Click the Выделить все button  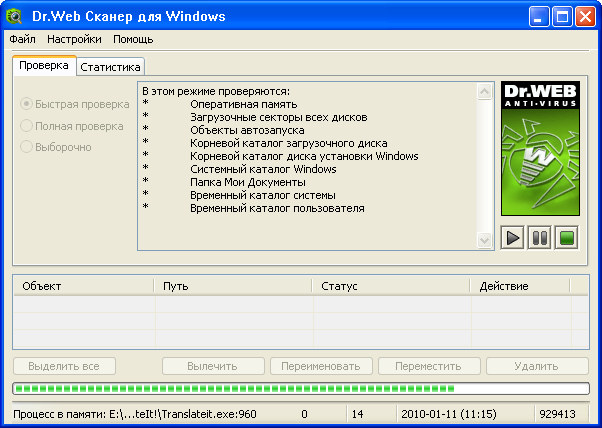[x=64, y=366]
